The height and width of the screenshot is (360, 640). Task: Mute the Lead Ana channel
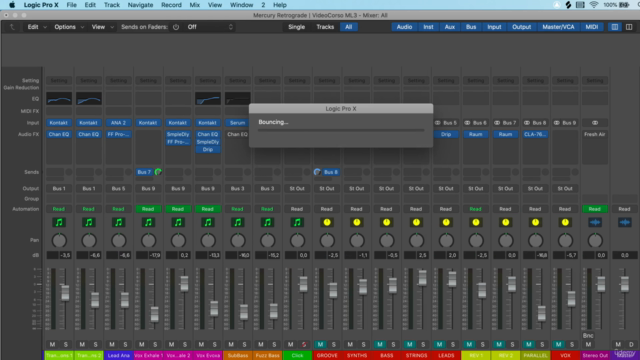[x=112, y=344]
